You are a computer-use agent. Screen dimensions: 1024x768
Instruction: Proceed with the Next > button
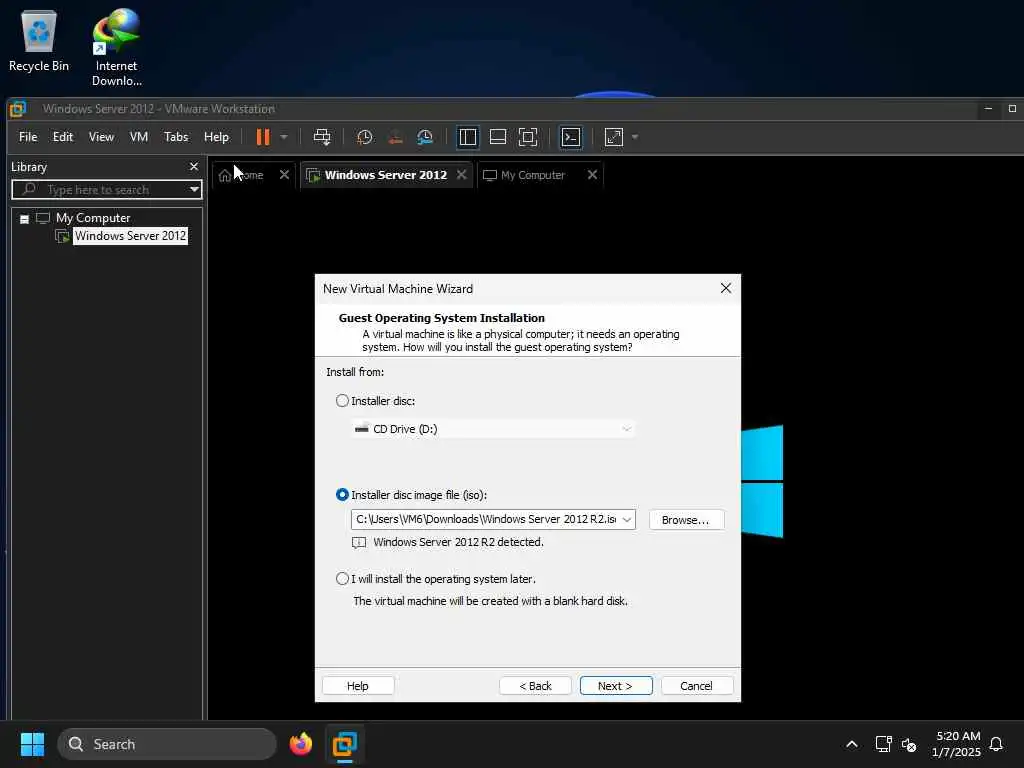coord(615,686)
